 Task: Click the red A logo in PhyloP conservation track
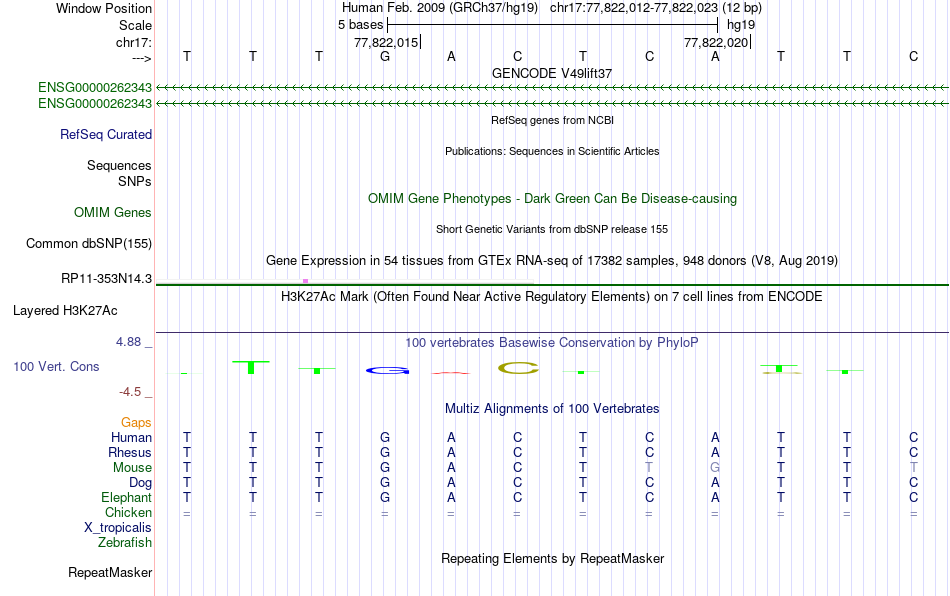pyautogui.click(x=451, y=372)
